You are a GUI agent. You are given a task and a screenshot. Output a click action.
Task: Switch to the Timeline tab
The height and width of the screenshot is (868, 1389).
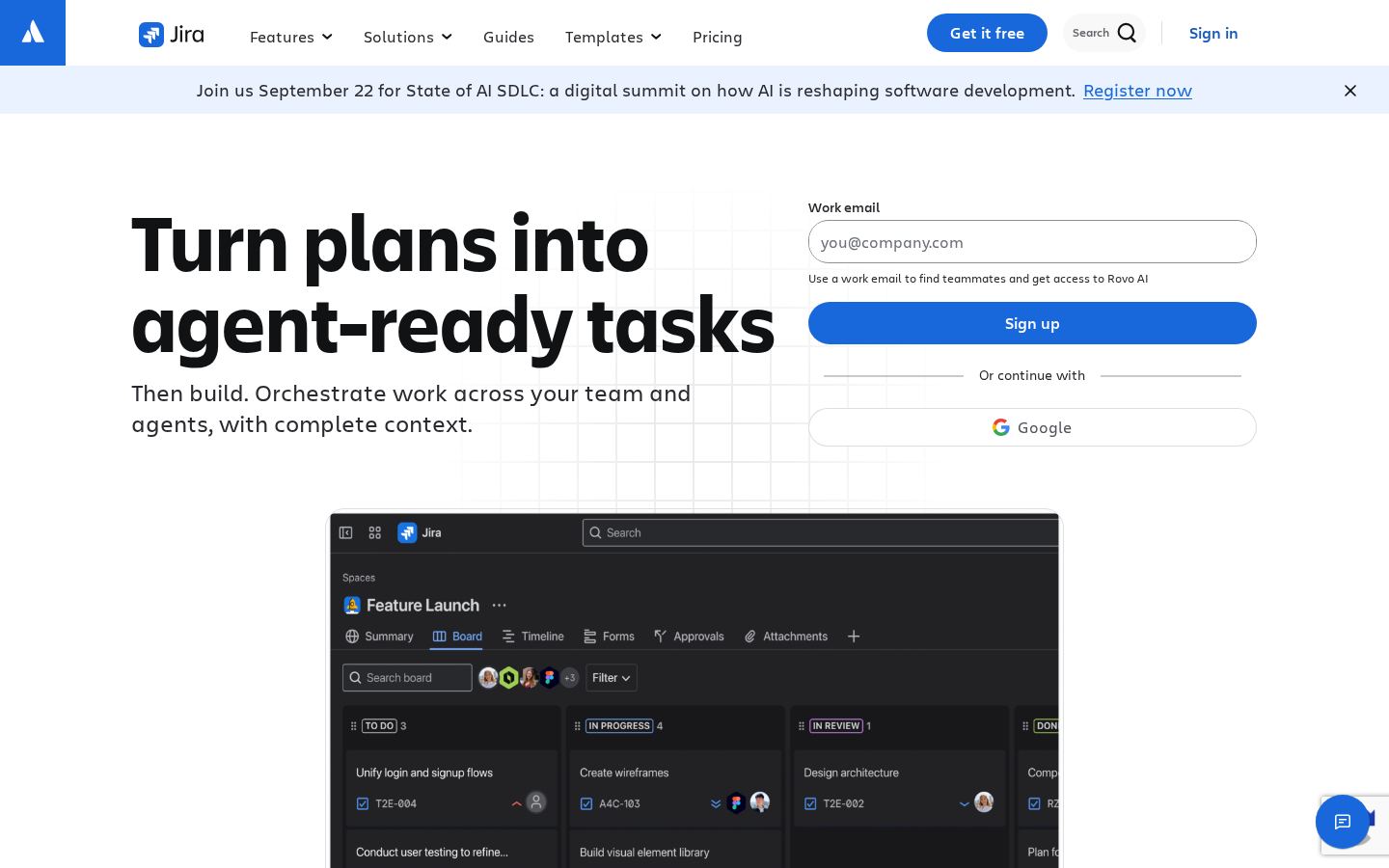pyautogui.click(x=532, y=637)
